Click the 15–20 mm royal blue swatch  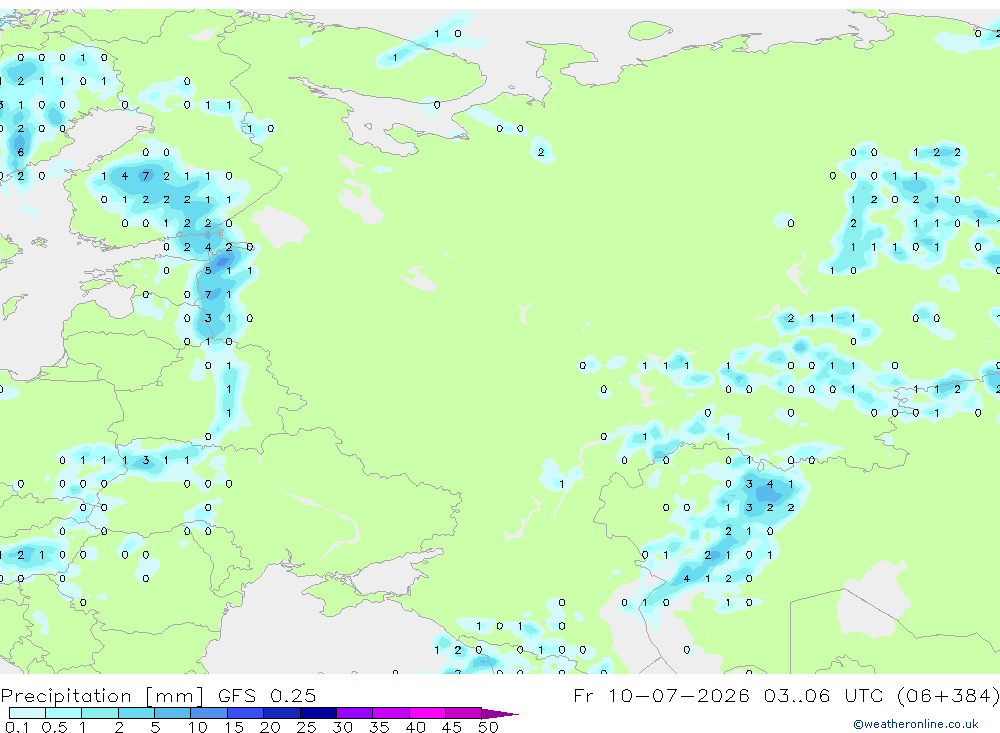tap(245, 713)
